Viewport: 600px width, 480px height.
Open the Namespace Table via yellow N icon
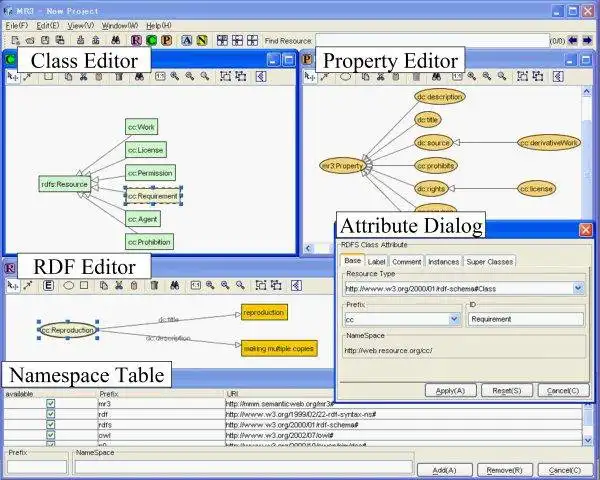202,40
